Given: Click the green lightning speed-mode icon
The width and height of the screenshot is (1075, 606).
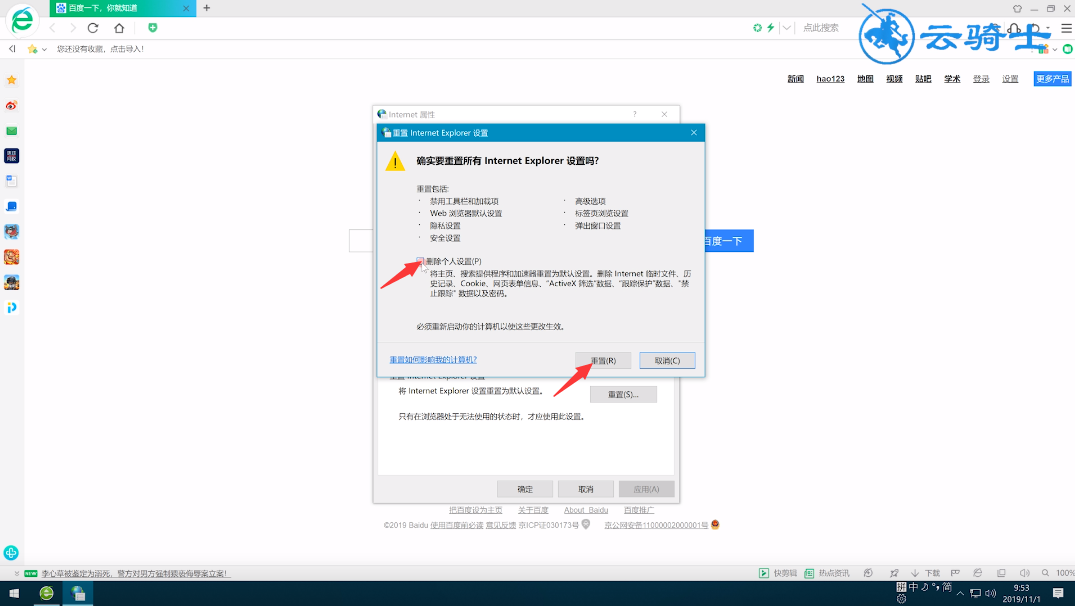Looking at the screenshot, I should click(x=771, y=27).
